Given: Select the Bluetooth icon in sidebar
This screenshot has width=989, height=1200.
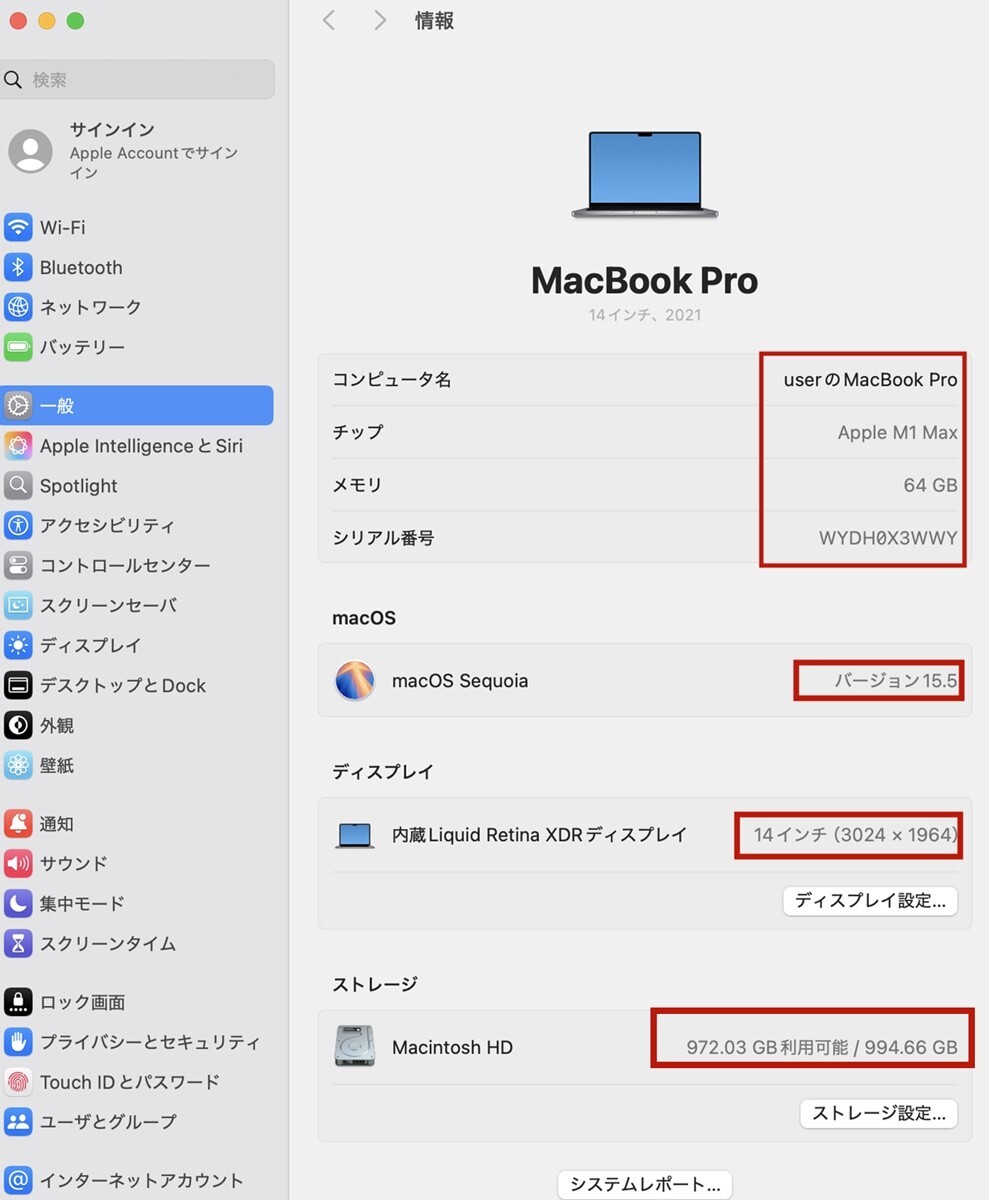Looking at the screenshot, I should (18, 267).
